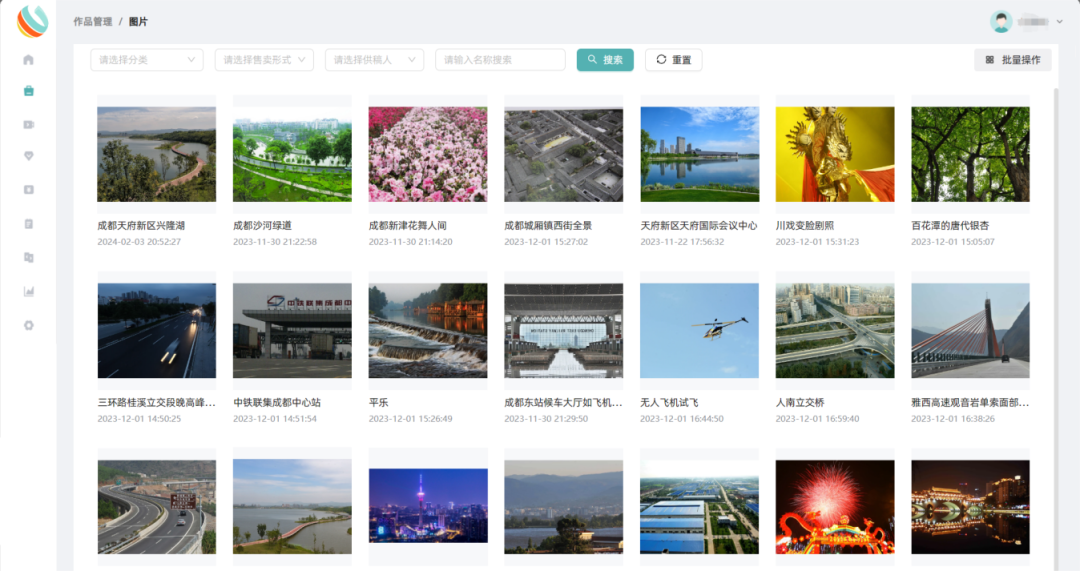Click 图片 in the breadcrumb
This screenshot has width=1080, height=571.
138,21
